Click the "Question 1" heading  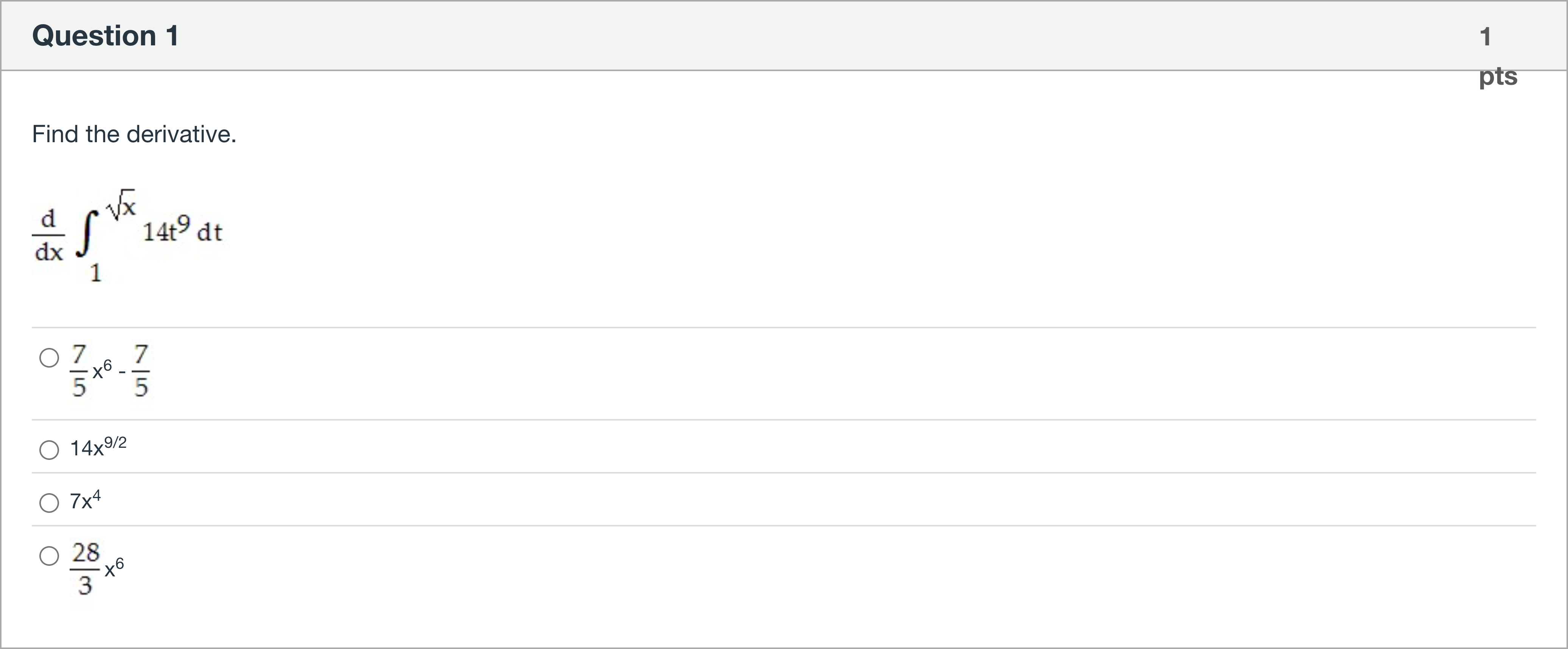105,36
